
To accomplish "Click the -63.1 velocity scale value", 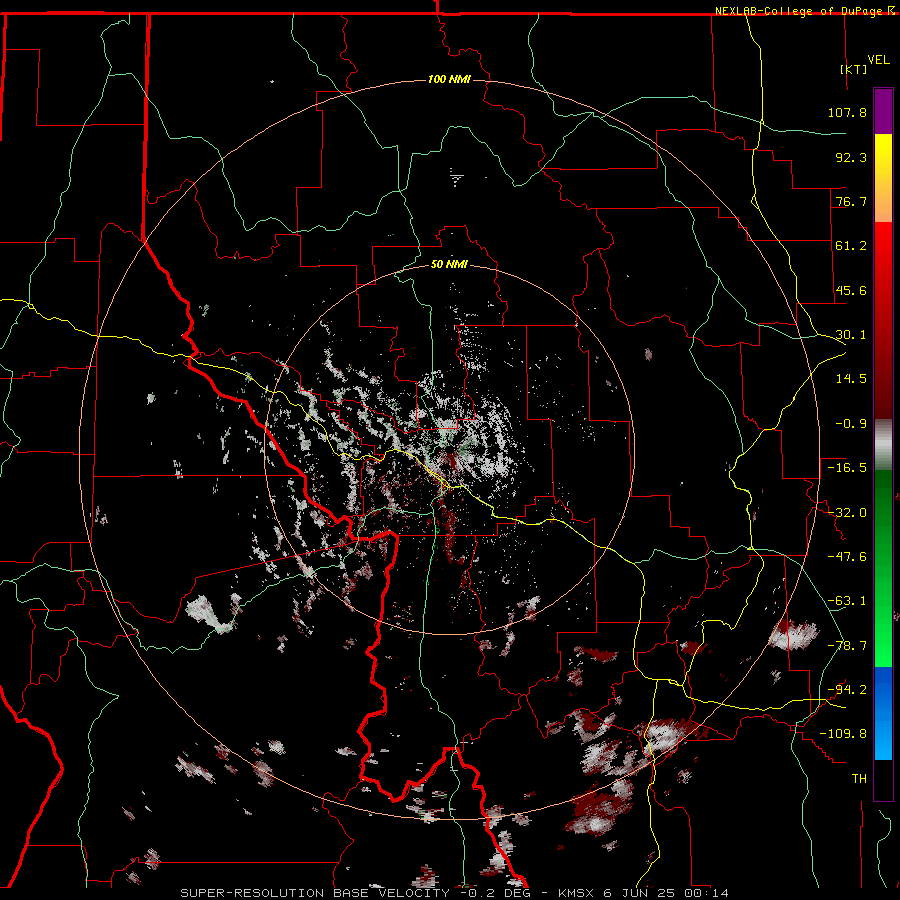I will point(847,601).
